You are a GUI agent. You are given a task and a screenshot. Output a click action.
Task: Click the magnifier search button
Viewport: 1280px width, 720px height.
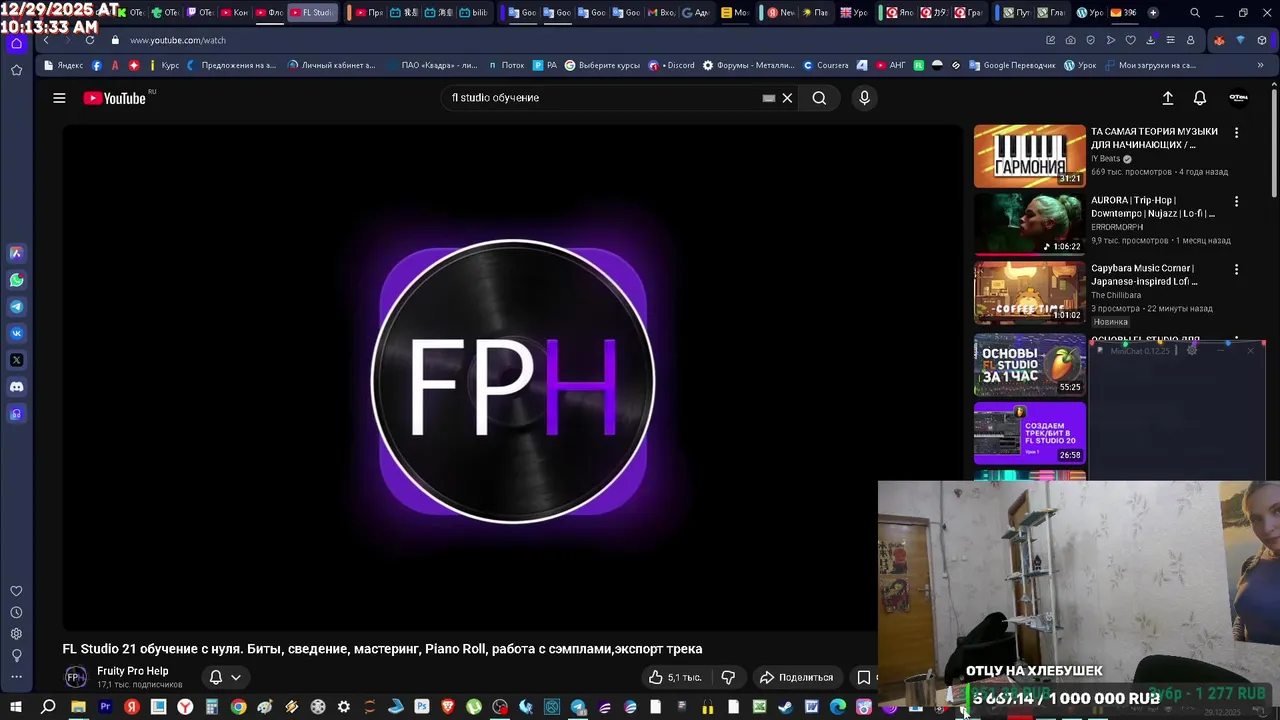click(819, 98)
